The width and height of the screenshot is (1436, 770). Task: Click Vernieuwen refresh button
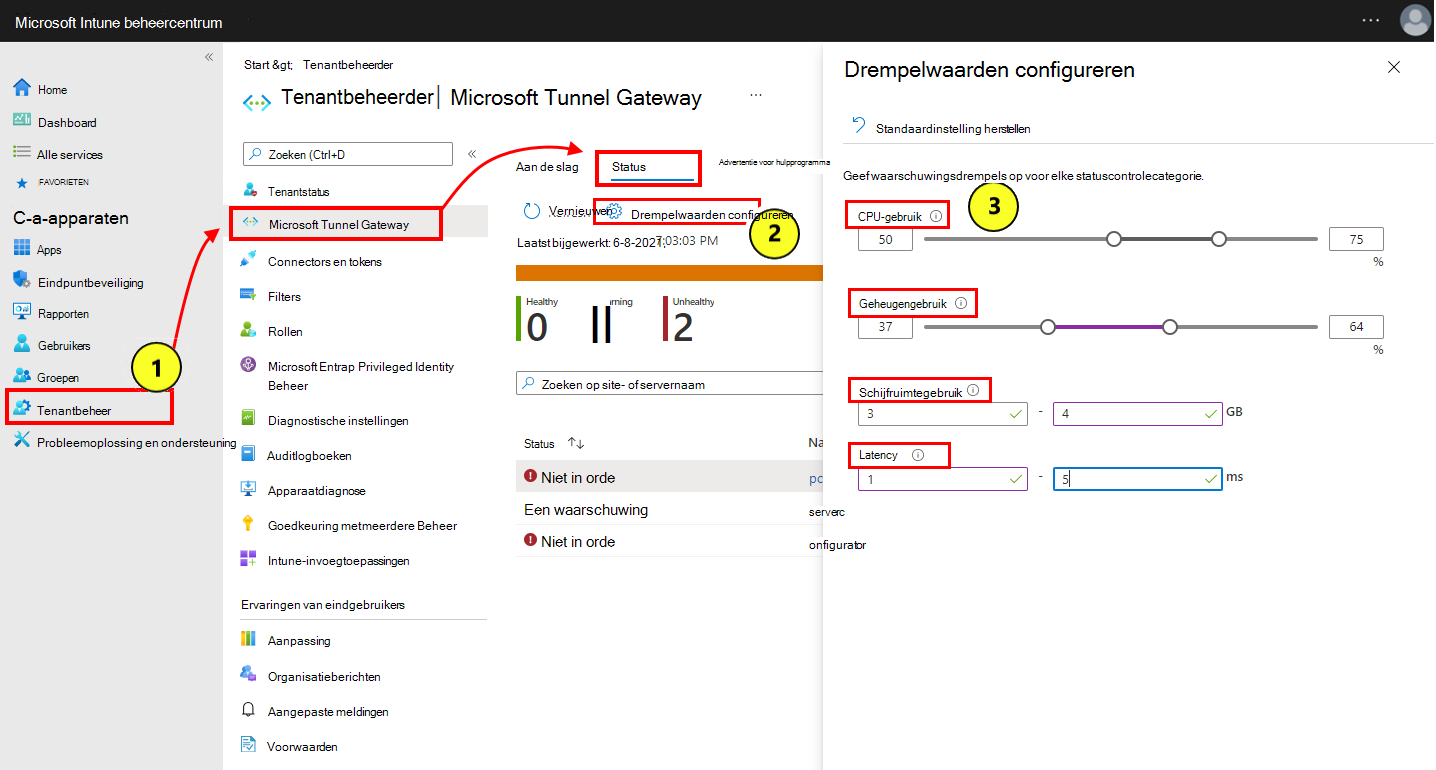[x=566, y=212]
